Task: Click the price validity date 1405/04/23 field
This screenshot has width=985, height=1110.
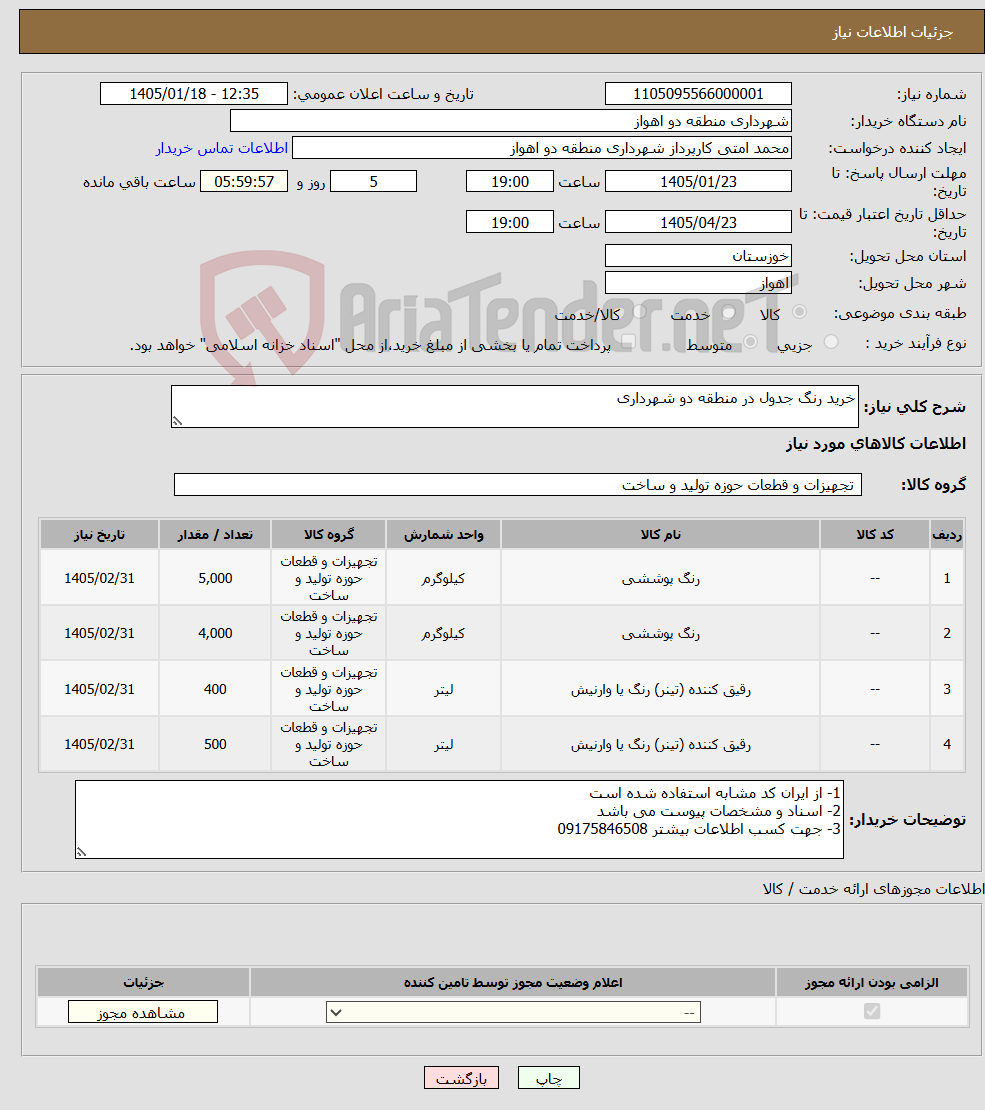Action: click(698, 222)
